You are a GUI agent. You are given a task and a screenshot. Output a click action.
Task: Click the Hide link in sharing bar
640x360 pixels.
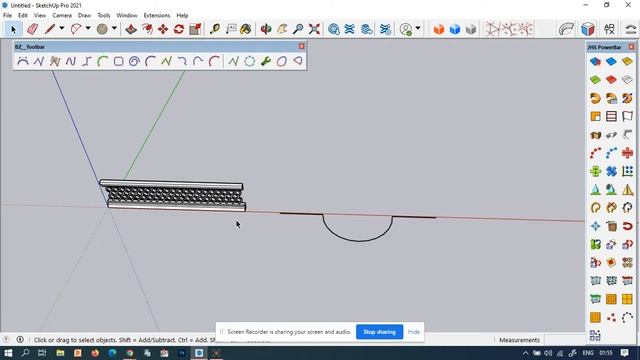point(414,332)
